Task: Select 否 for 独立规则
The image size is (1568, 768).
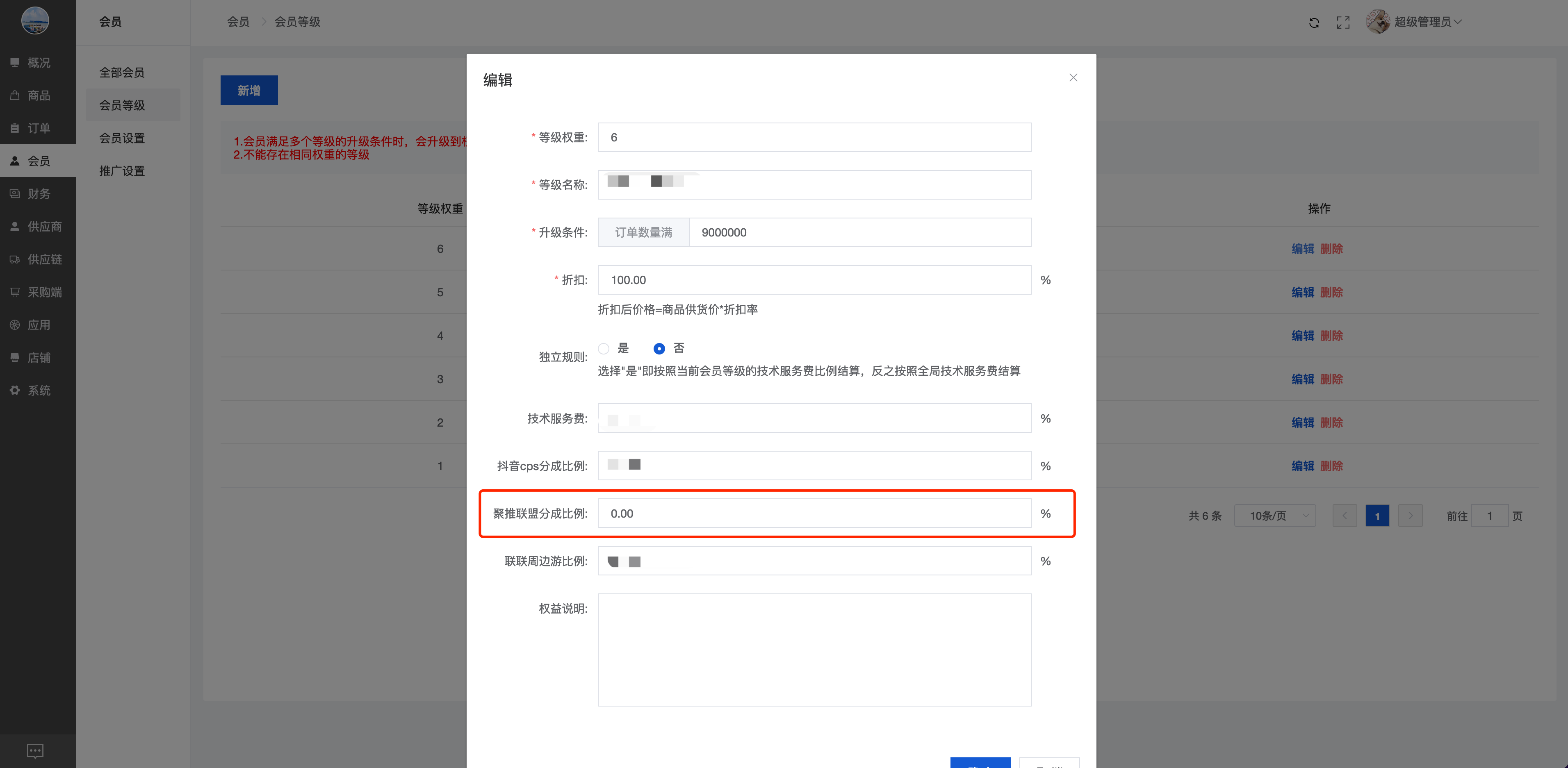Action: click(x=659, y=349)
